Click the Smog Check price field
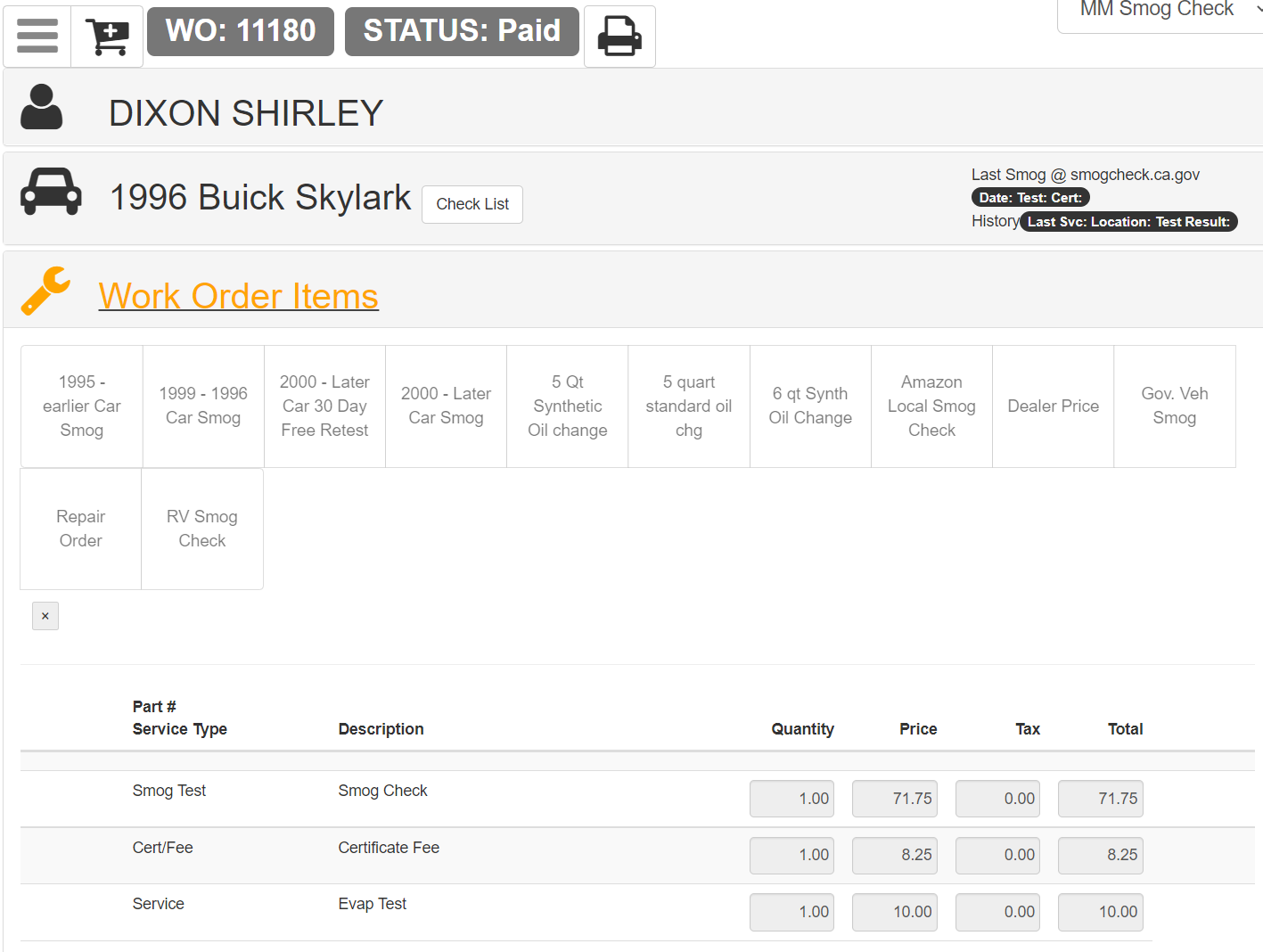The image size is (1263, 952). [x=894, y=799]
